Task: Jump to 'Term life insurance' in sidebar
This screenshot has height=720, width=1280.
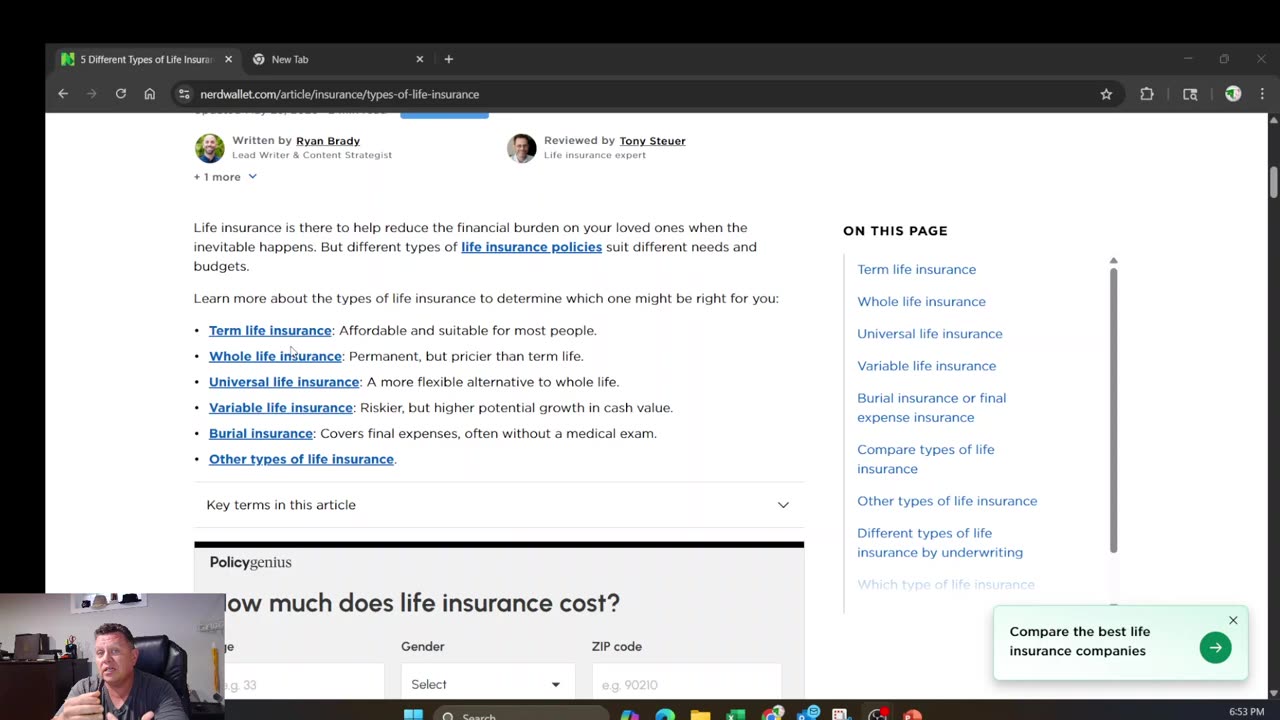Action: (916, 269)
